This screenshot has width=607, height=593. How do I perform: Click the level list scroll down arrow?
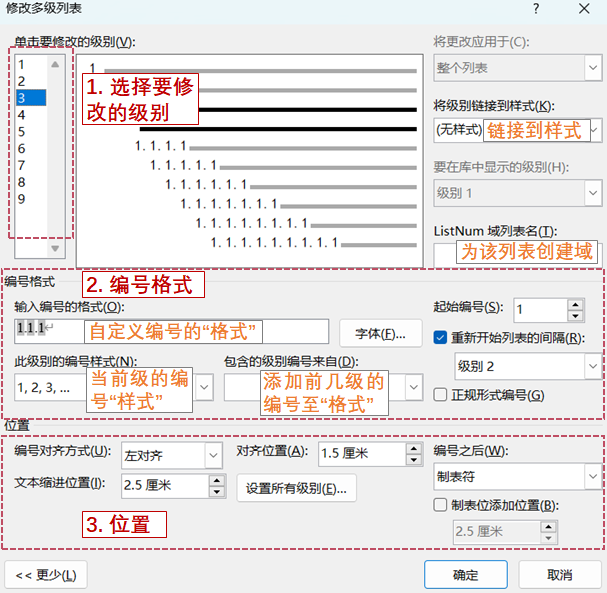(x=55, y=249)
